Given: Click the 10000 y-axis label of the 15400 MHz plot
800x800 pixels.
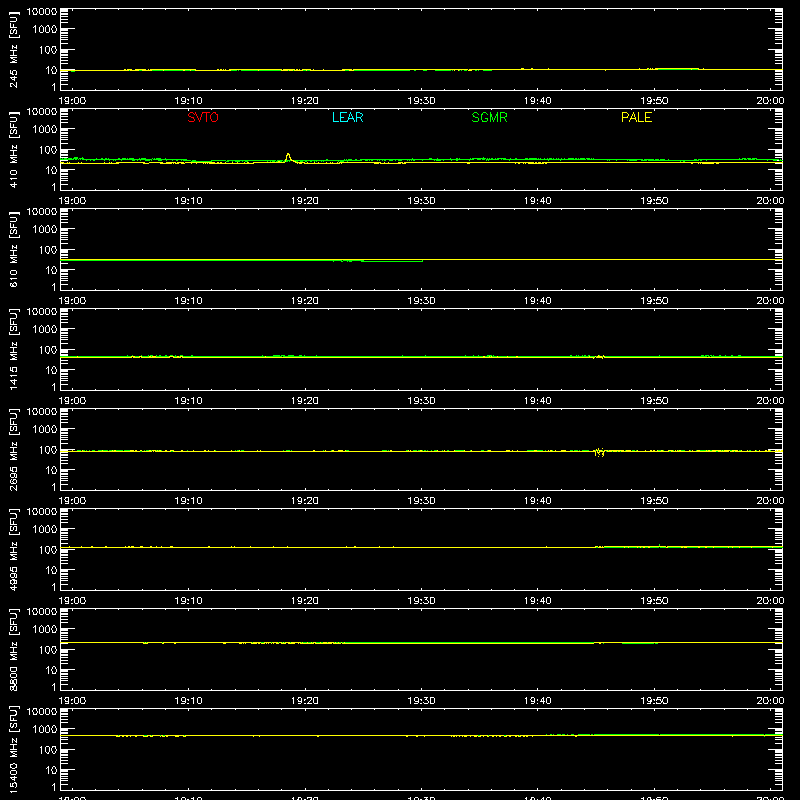Looking at the screenshot, I should click(x=42, y=712).
